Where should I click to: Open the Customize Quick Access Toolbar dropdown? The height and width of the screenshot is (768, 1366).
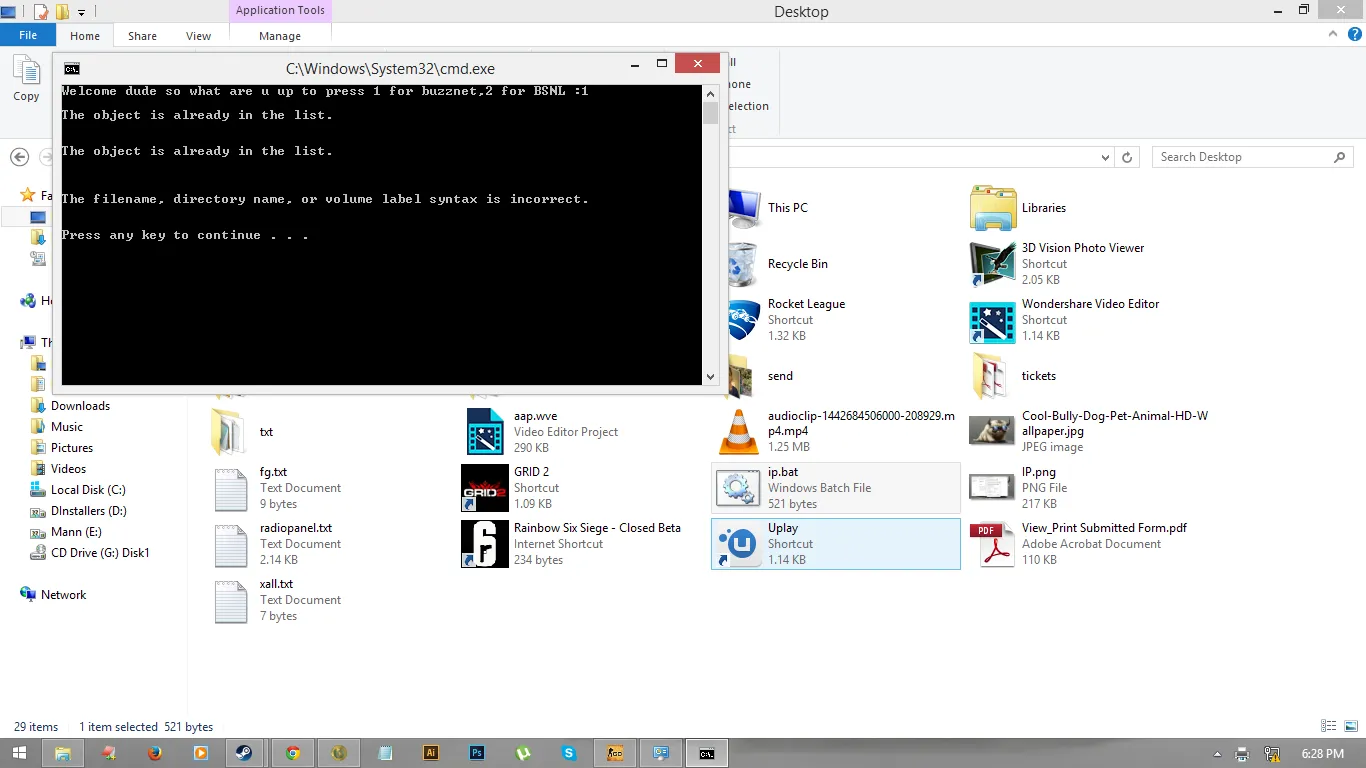(x=81, y=12)
